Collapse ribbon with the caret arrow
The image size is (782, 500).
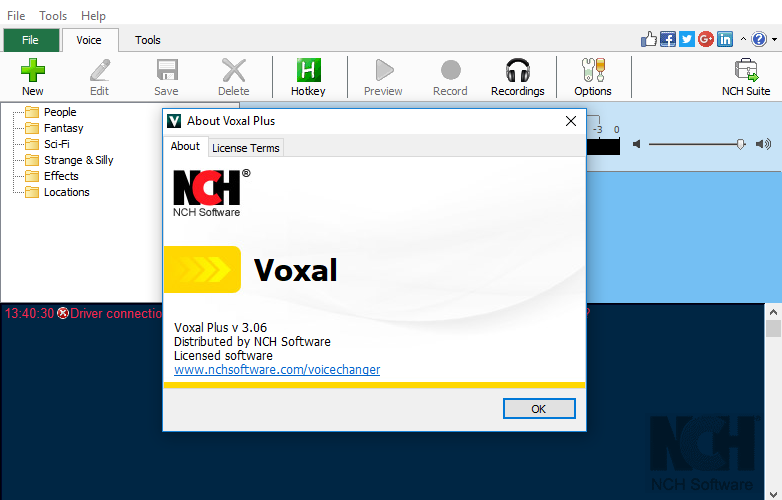pyautogui.click(x=743, y=39)
